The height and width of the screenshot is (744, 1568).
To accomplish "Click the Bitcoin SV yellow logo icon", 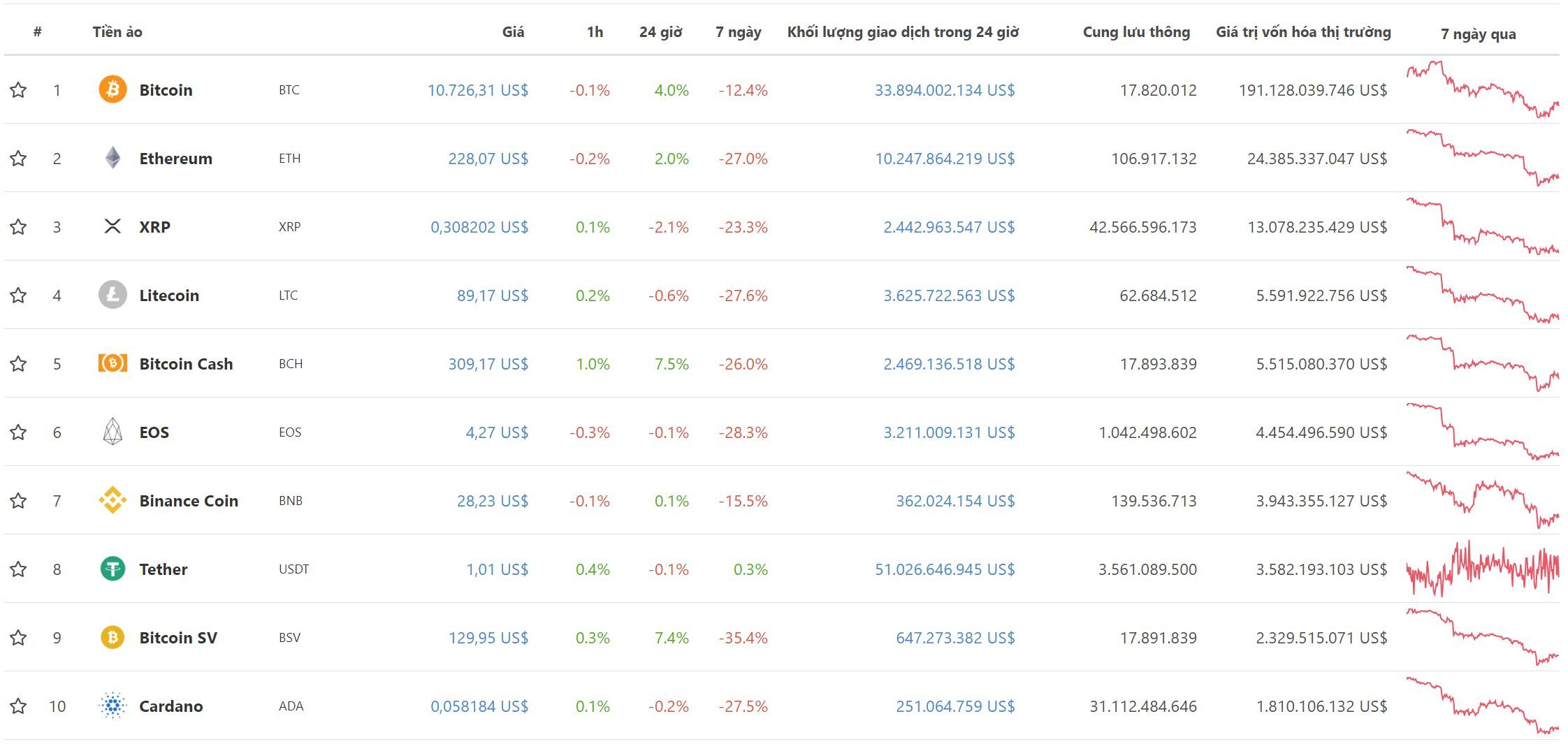I will [x=112, y=637].
